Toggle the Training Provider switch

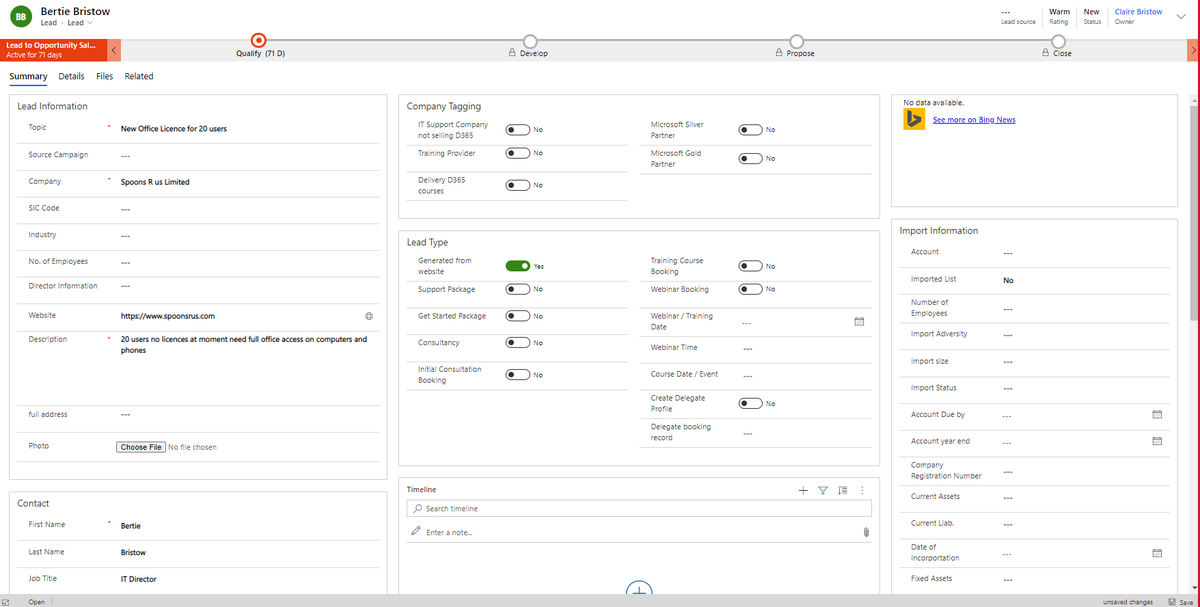(x=517, y=153)
